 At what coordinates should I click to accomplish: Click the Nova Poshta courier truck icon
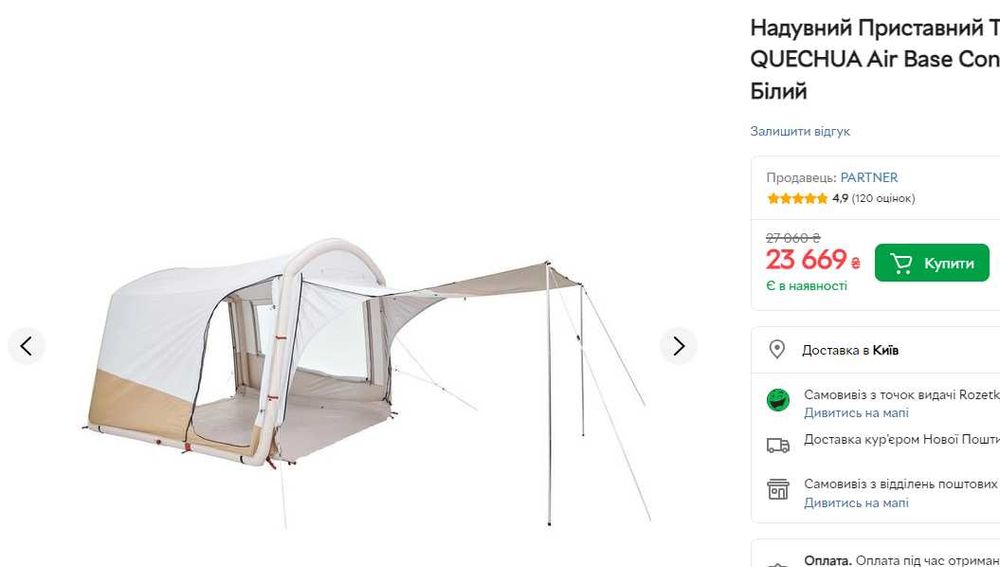point(778,445)
